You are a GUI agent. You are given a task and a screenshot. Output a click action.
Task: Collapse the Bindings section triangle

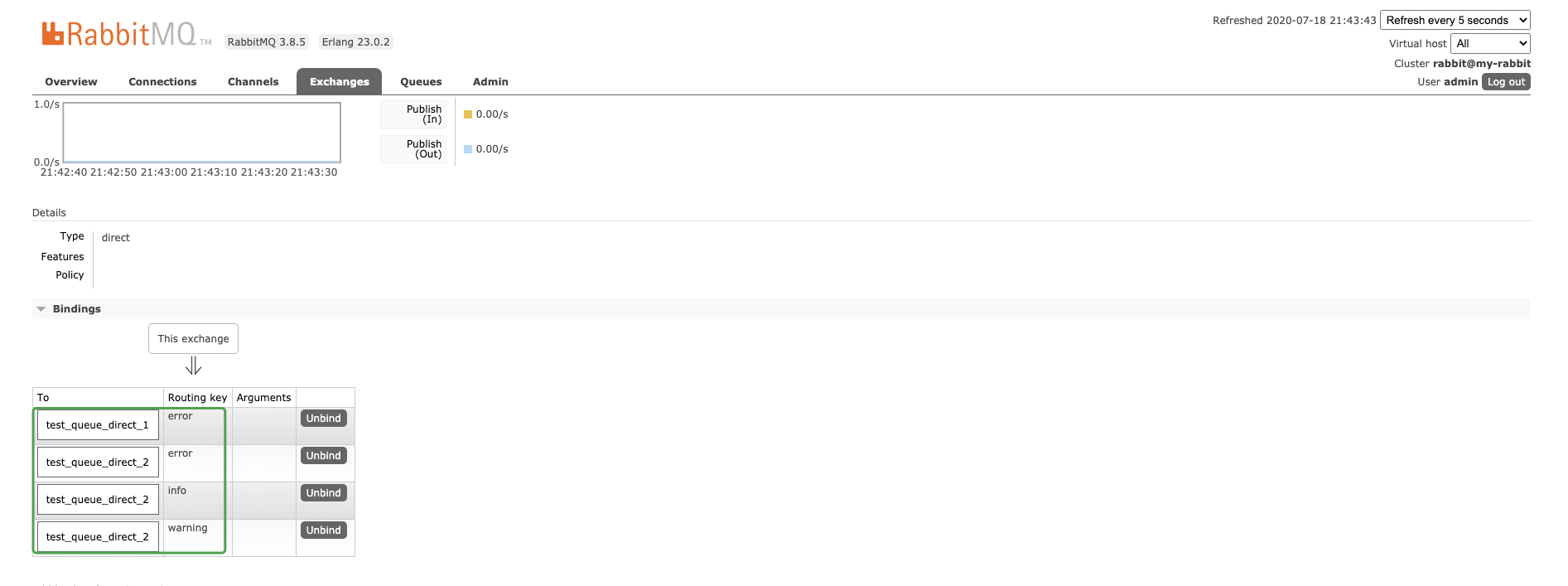[41, 309]
